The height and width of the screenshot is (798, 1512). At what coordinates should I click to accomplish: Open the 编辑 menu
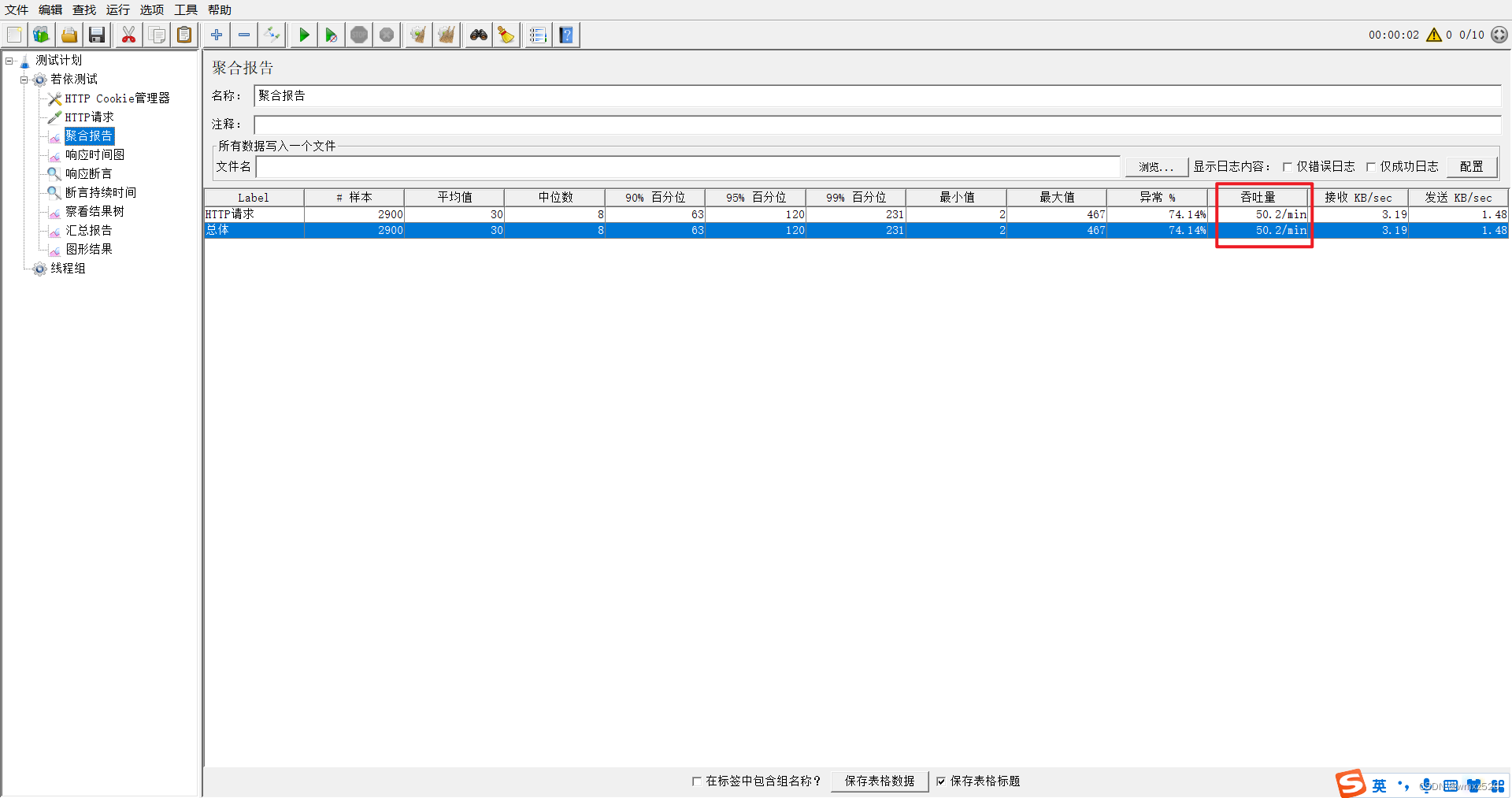point(50,9)
